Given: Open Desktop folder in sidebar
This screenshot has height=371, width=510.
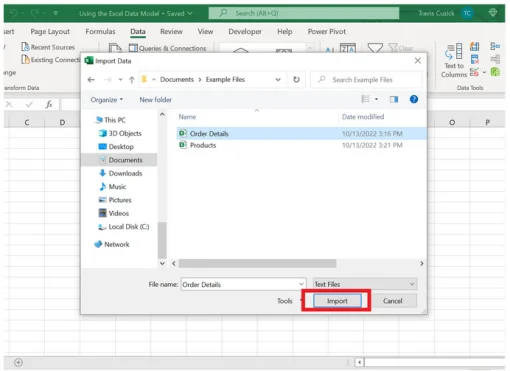Looking at the screenshot, I should click(x=116, y=147).
